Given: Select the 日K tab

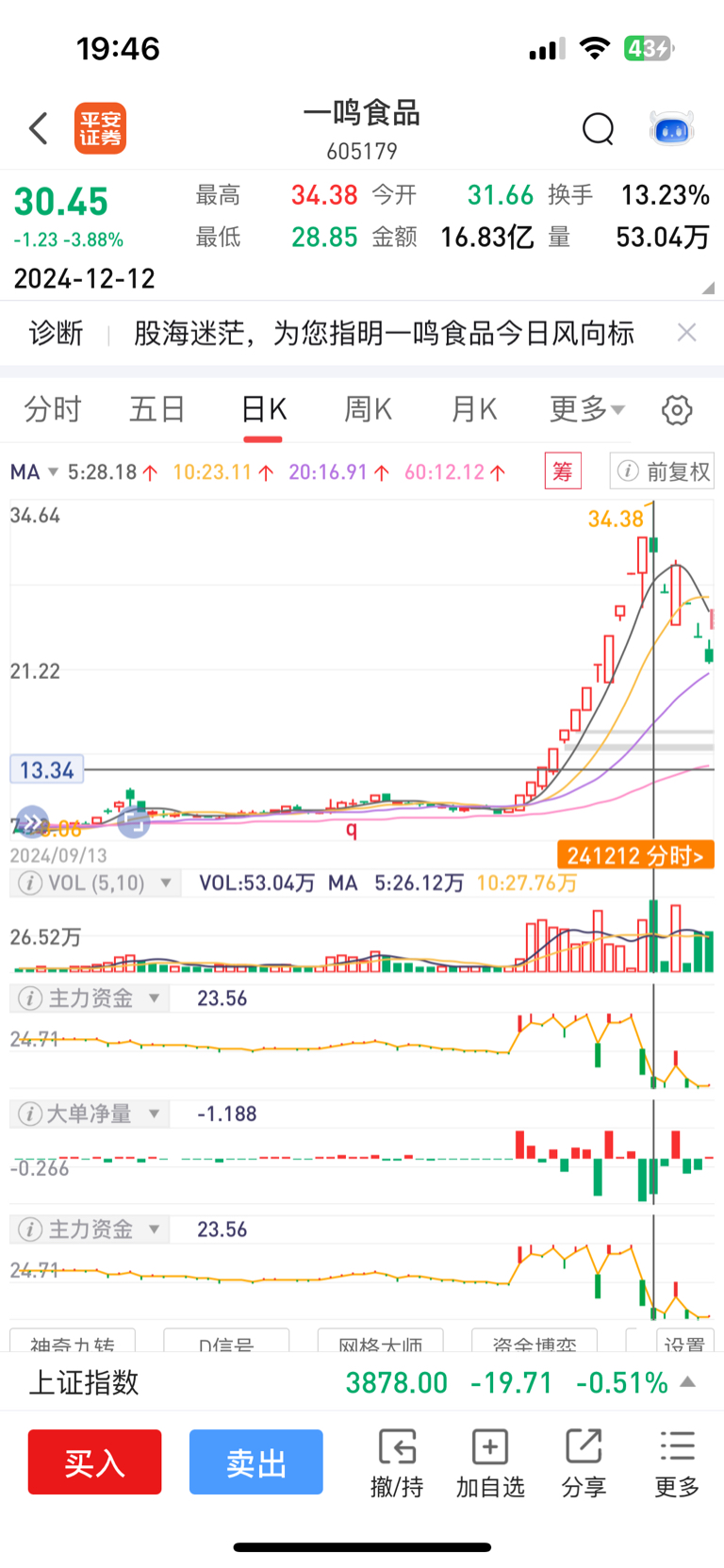Looking at the screenshot, I should pos(263,409).
